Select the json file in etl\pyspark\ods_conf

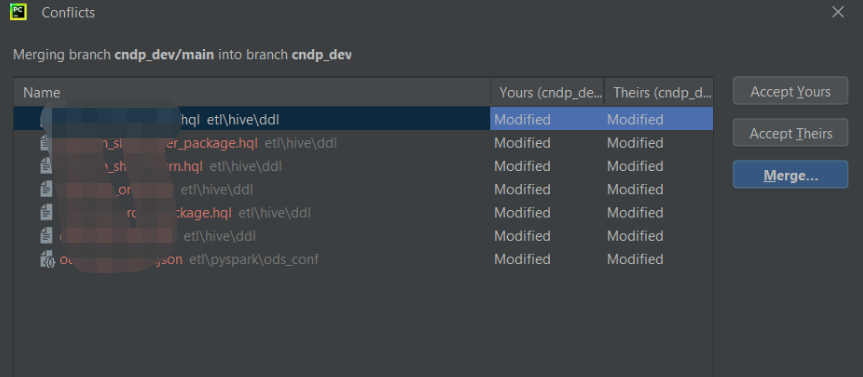(363, 259)
